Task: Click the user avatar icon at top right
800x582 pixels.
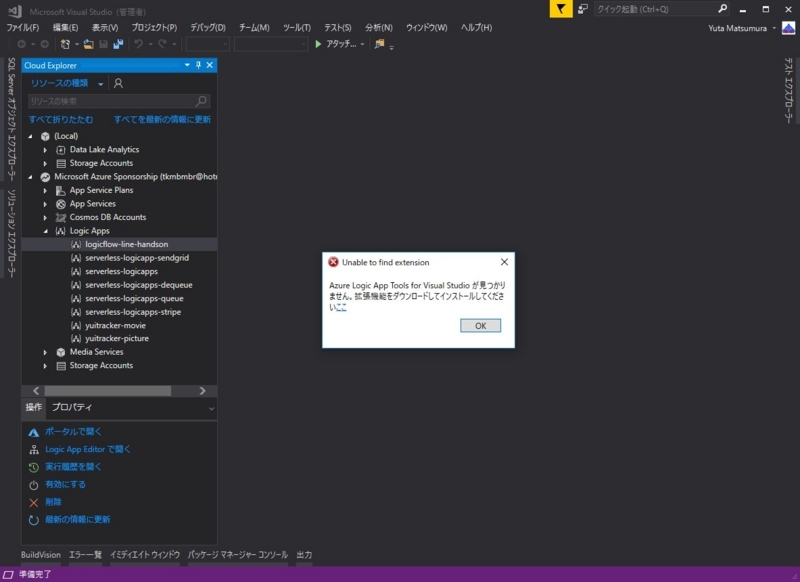Action: tap(789, 28)
